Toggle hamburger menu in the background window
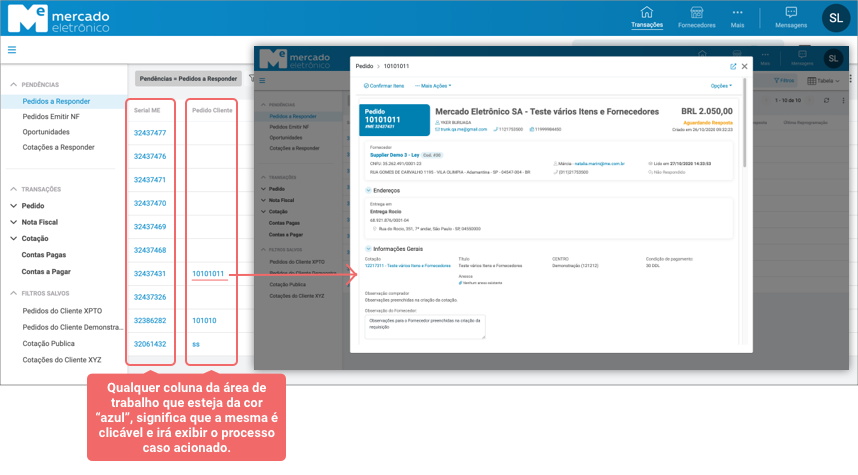Screen dimensions: 858x475 pos(262,80)
